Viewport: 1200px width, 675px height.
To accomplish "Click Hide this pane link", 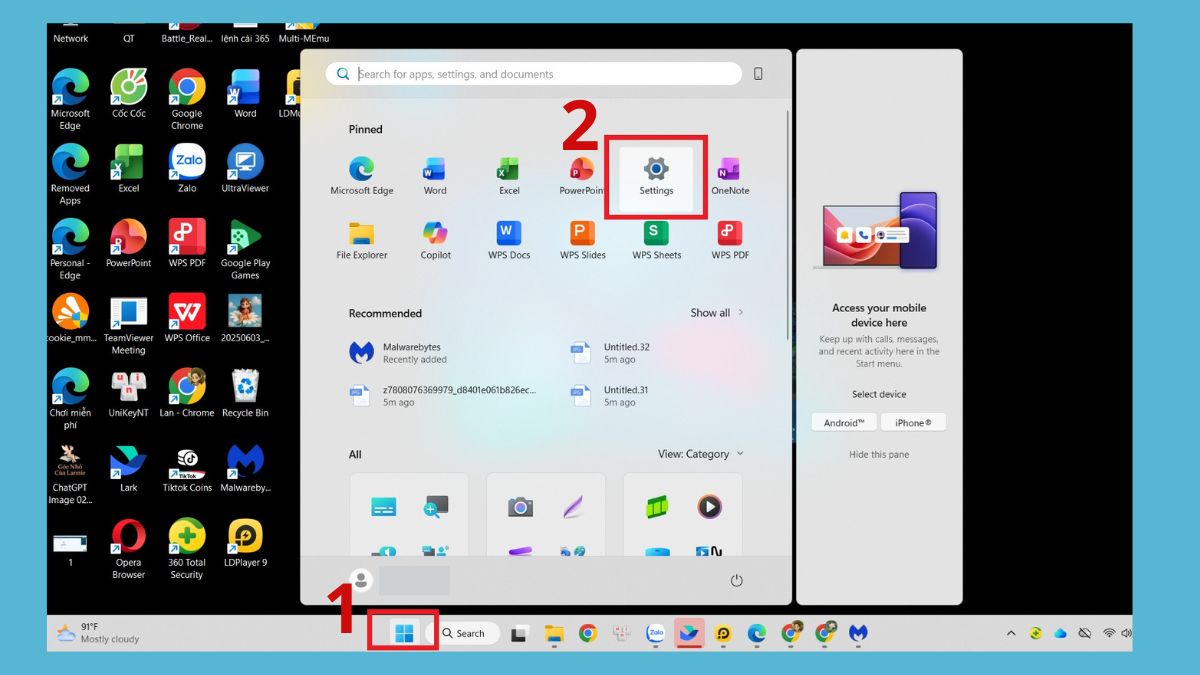I will (880, 455).
